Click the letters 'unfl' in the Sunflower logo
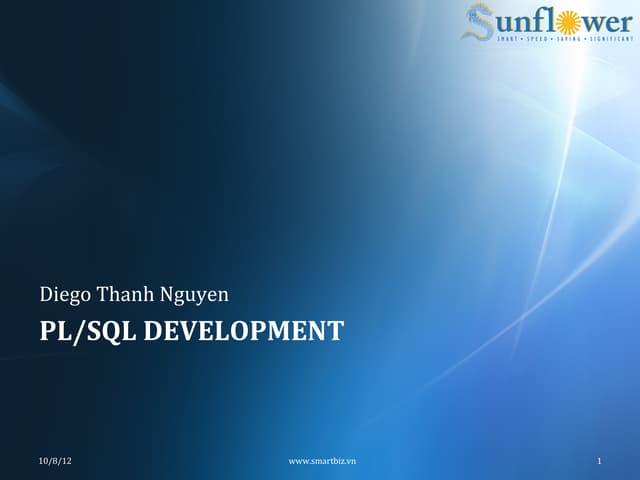This screenshot has width=640, height=480. coord(527,22)
